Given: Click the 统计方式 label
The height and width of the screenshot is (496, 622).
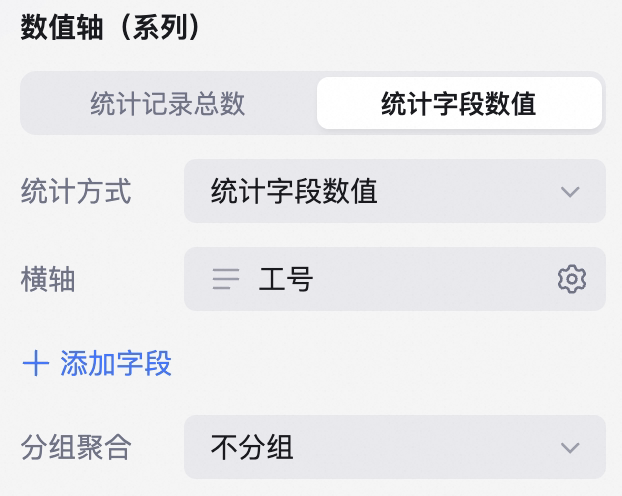Looking at the screenshot, I should click(76, 191).
